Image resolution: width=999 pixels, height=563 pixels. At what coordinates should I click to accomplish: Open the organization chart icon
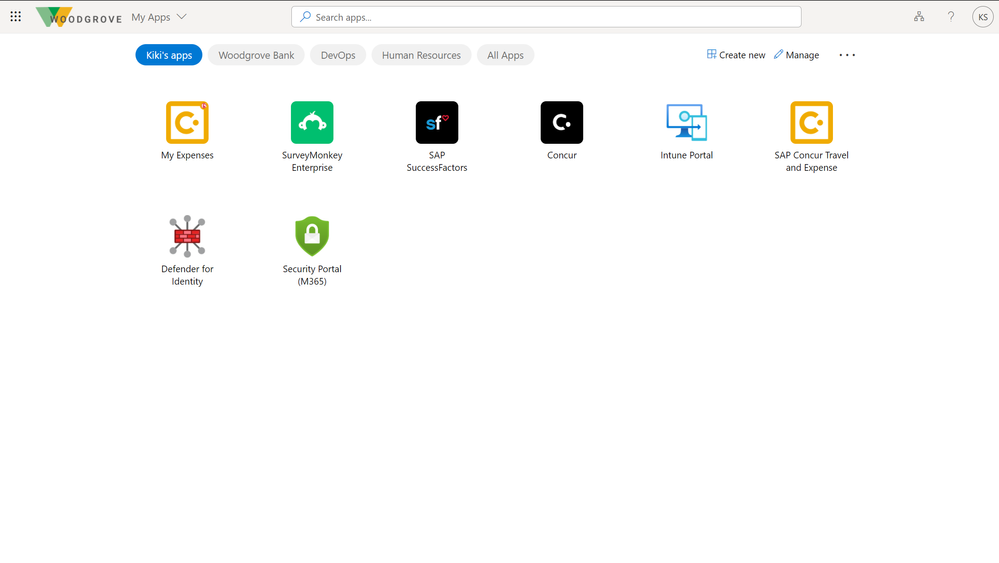coord(919,17)
